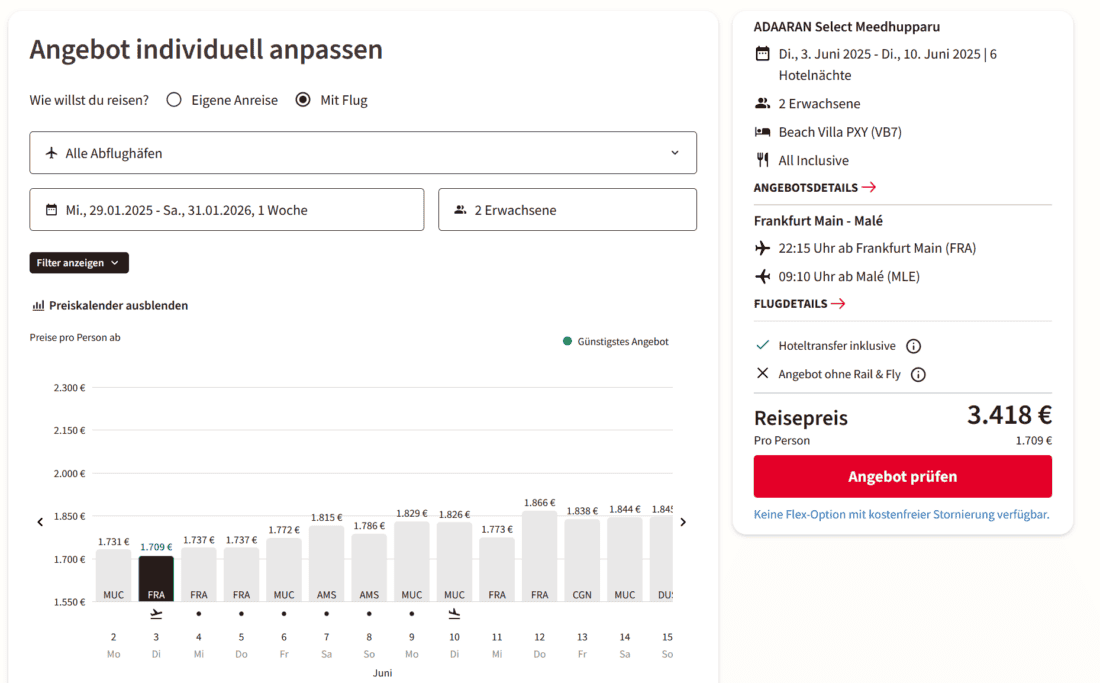Click info icon next to Hoteltransfer inklusive
The width and height of the screenshot is (1100, 683).
coord(913,346)
